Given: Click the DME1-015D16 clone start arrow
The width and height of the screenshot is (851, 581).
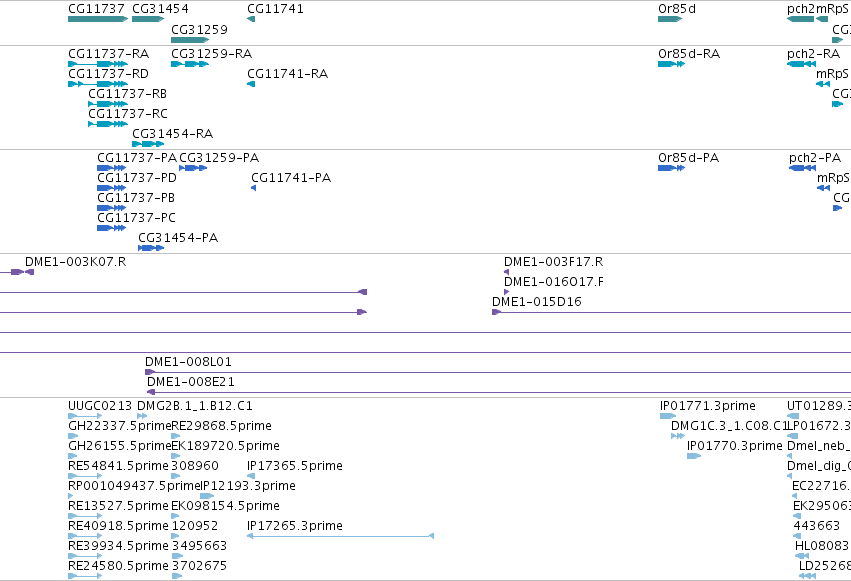Looking at the screenshot, I should [x=496, y=312].
